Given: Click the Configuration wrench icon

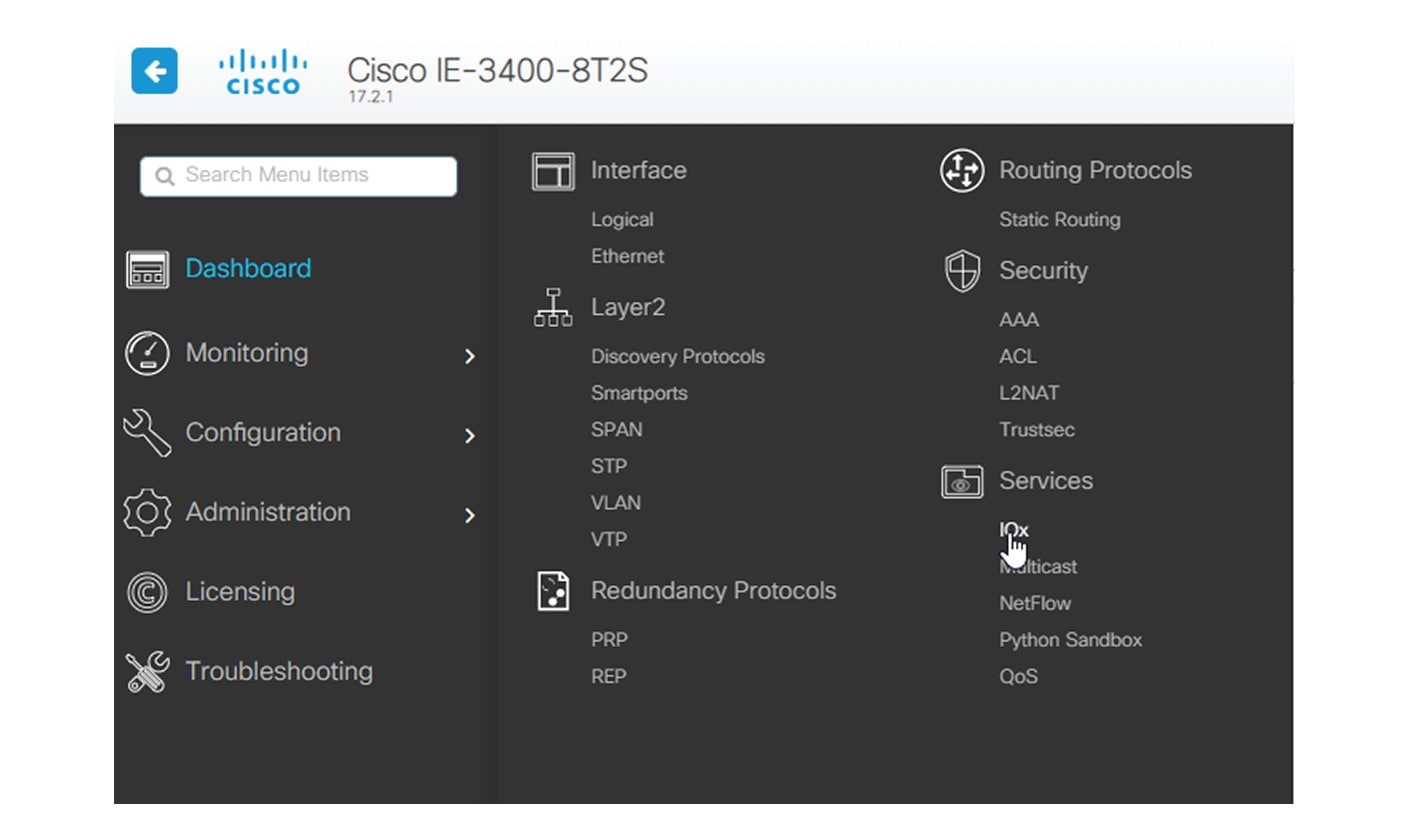Looking at the screenshot, I should click(147, 433).
